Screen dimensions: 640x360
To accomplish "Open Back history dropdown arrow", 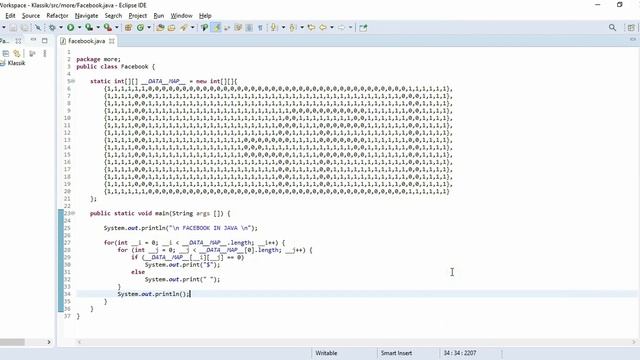I will tap(332, 28).
